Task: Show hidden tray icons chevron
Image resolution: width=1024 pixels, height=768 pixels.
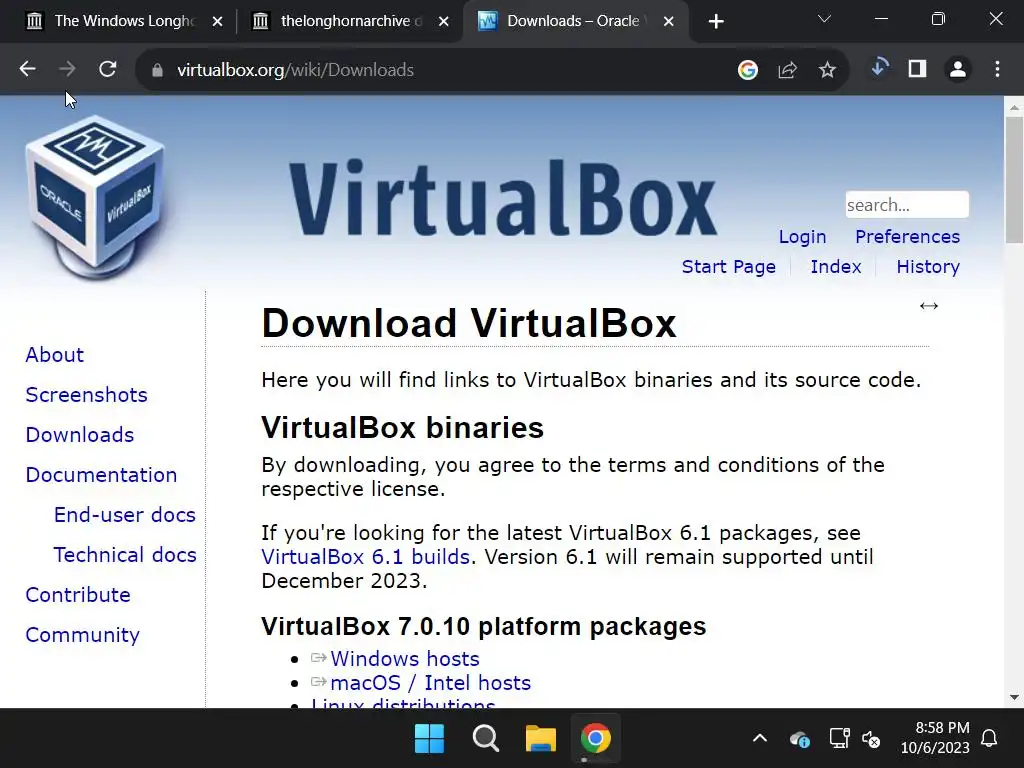Action: (760, 739)
